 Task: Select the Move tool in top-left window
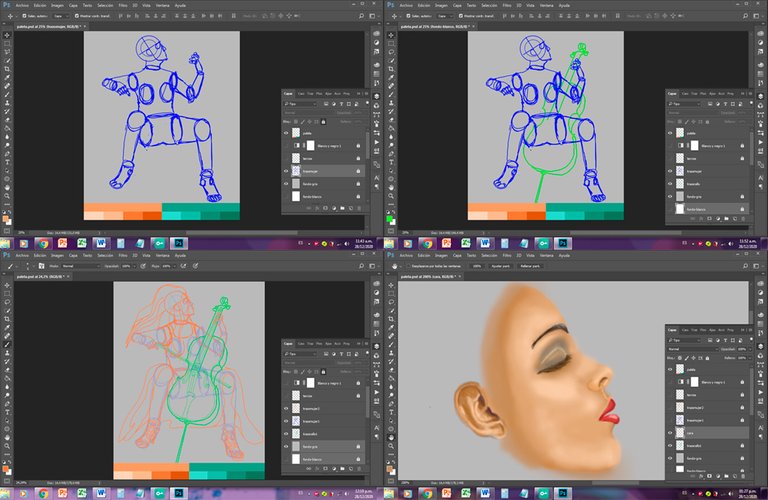tap(7, 35)
